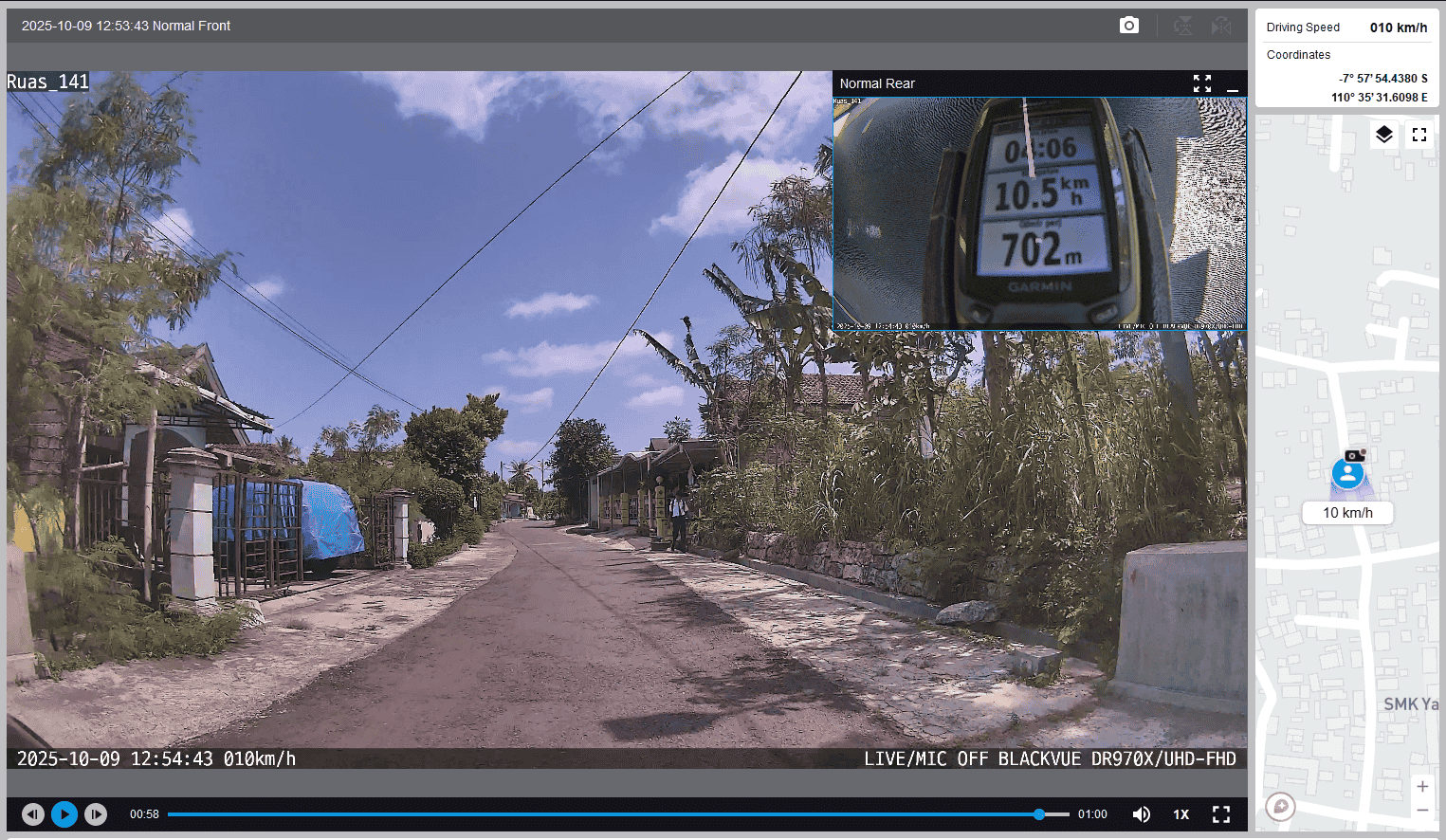Flip the video vertically
1446x840 pixels.
pyautogui.click(x=1182, y=26)
